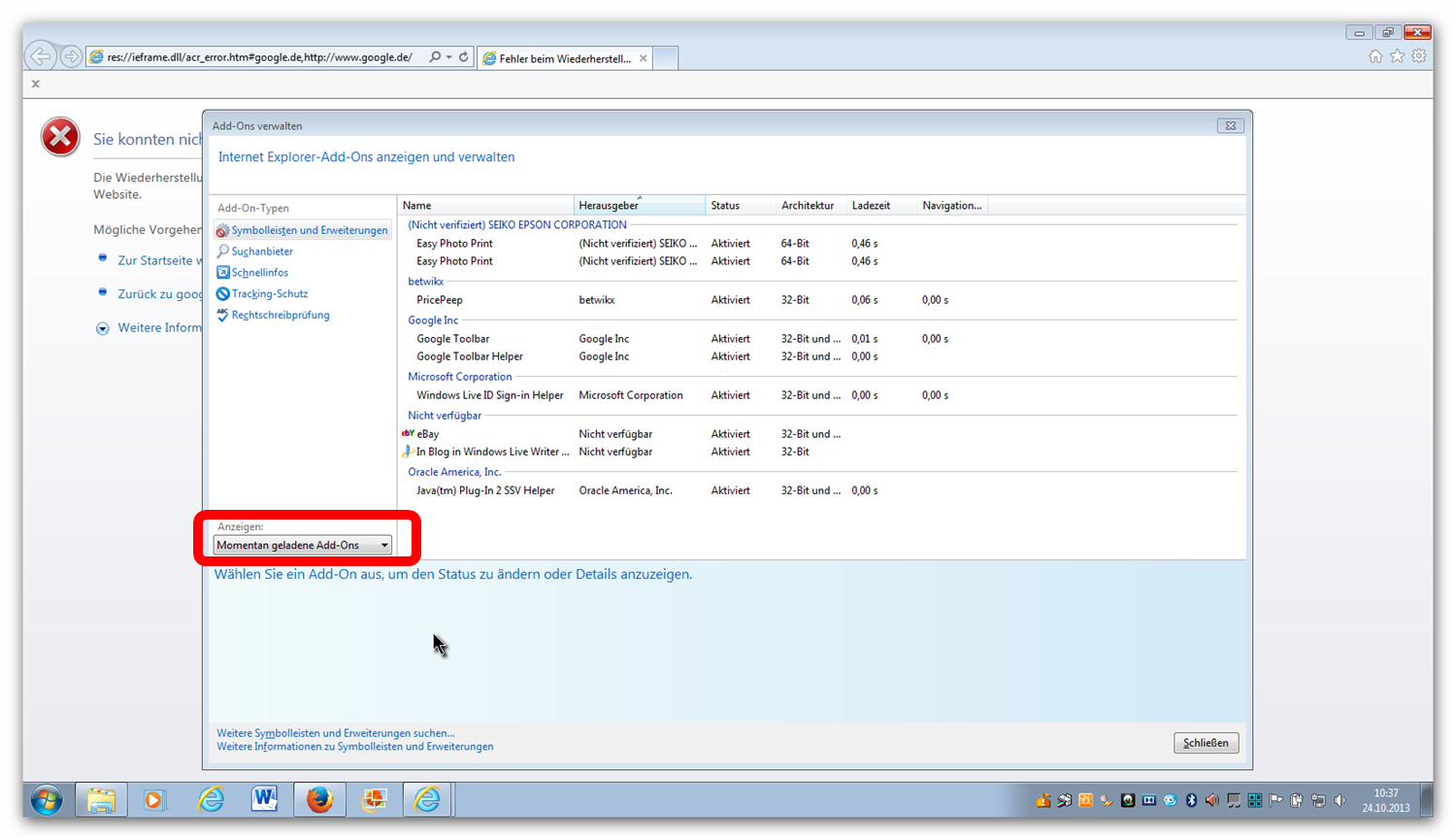
Task: Open the Internet Explorer gear settings menu
Action: [x=1419, y=56]
